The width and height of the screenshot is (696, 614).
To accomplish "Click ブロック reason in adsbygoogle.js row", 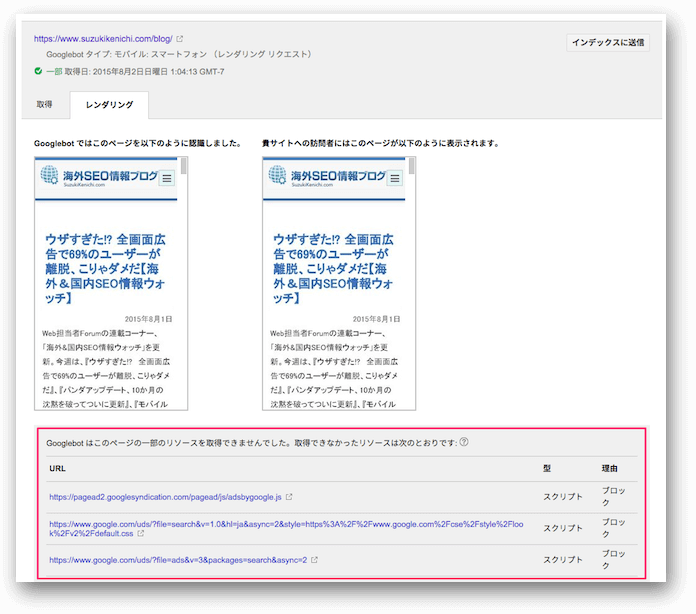I will [x=613, y=497].
